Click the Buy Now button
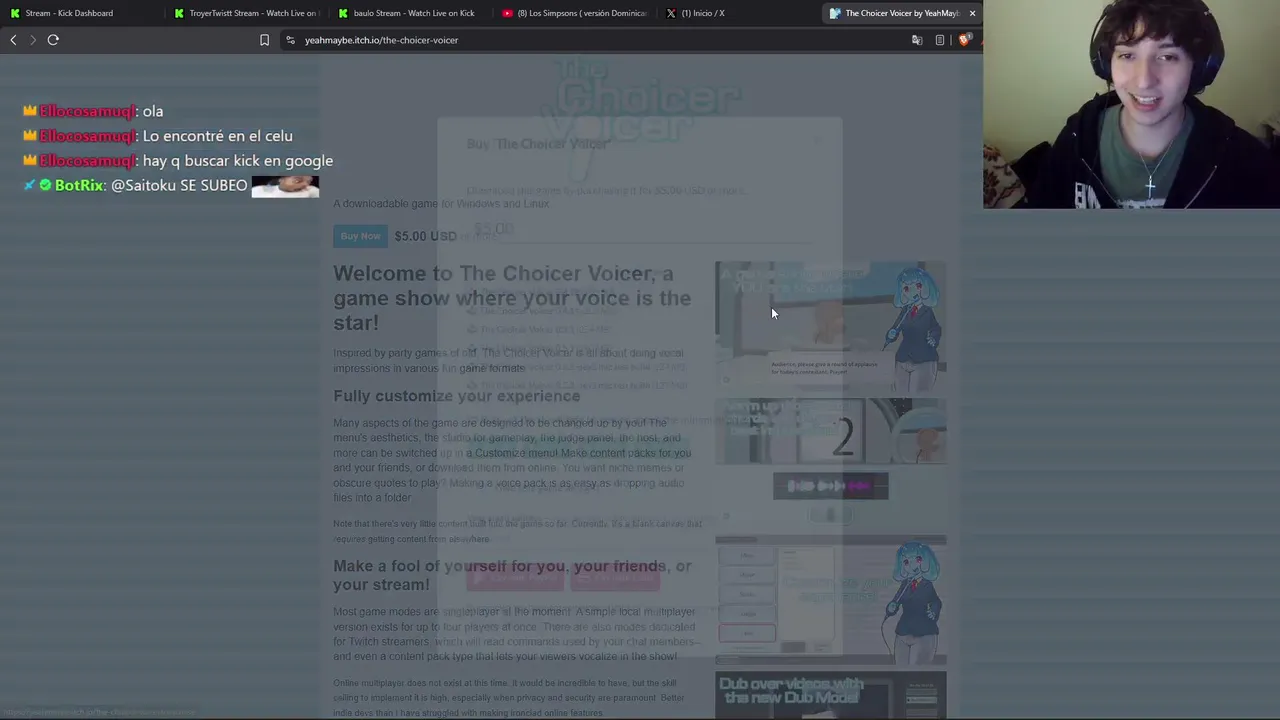 coord(360,236)
